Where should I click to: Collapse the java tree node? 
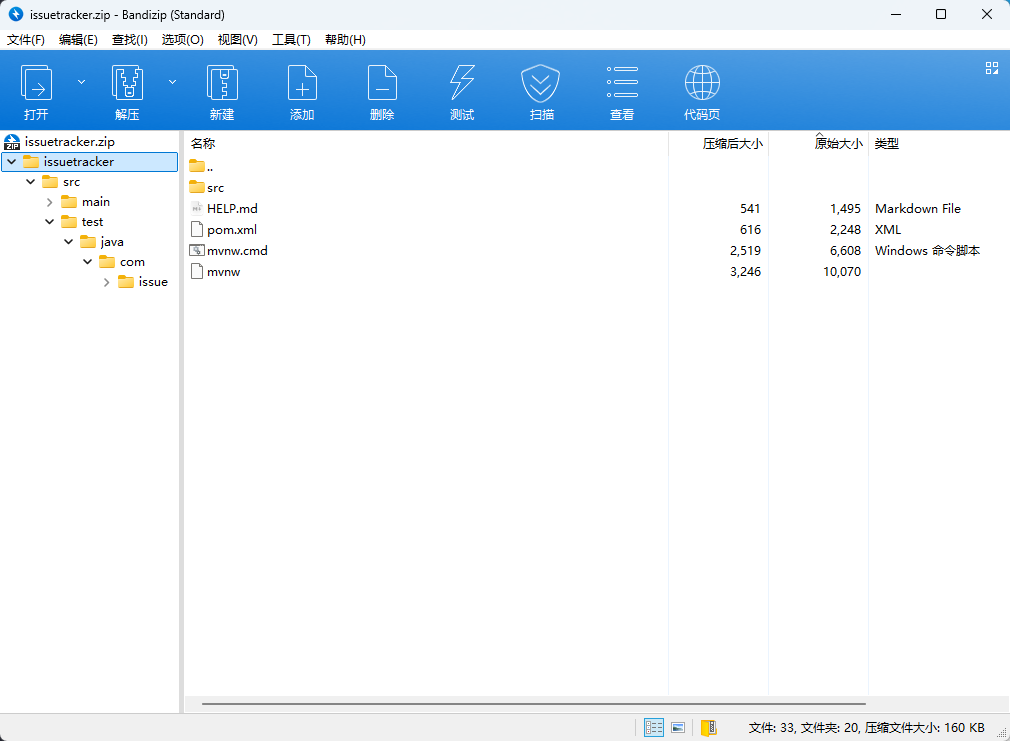(x=68, y=242)
